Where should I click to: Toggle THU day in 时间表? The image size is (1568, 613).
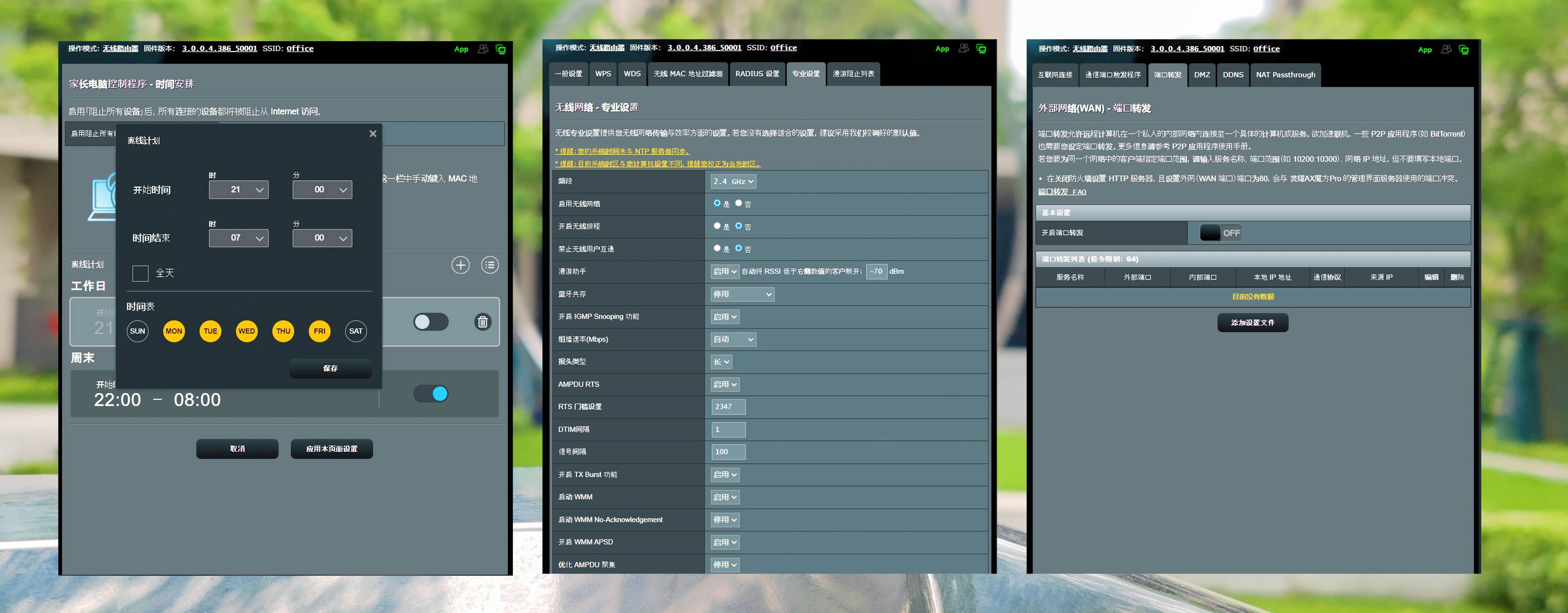coord(283,331)
